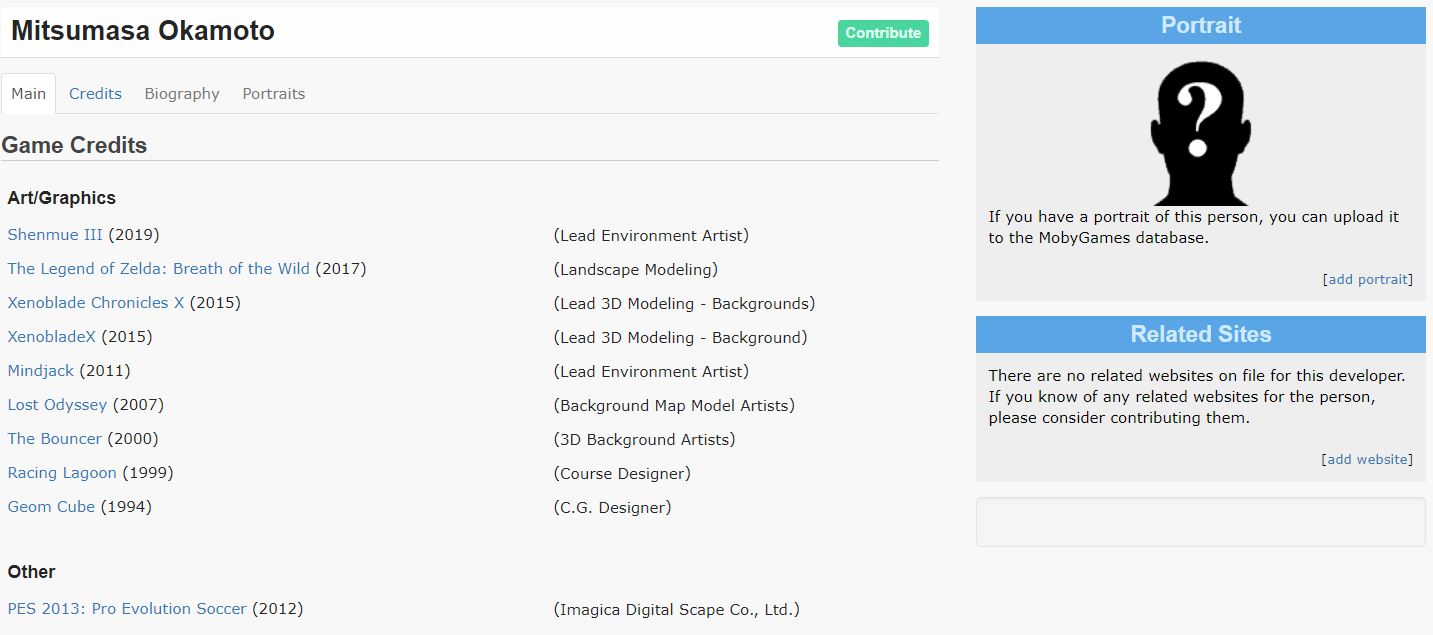This screenshot has height=635, width=1433.
Task: Click the (Landscape Modeling) role text
Action: point(636,270)
